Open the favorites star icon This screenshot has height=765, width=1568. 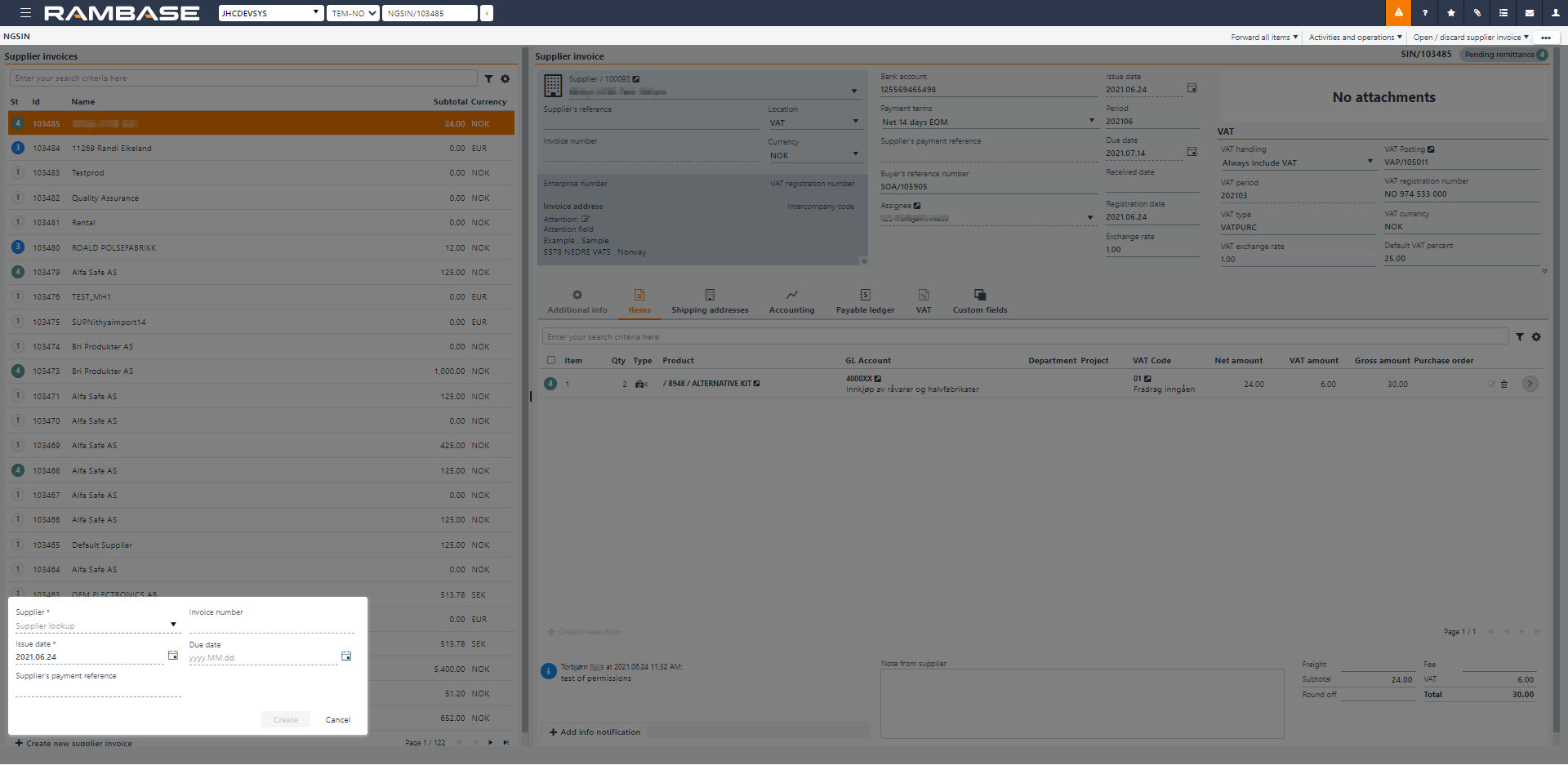[1450, 13]
